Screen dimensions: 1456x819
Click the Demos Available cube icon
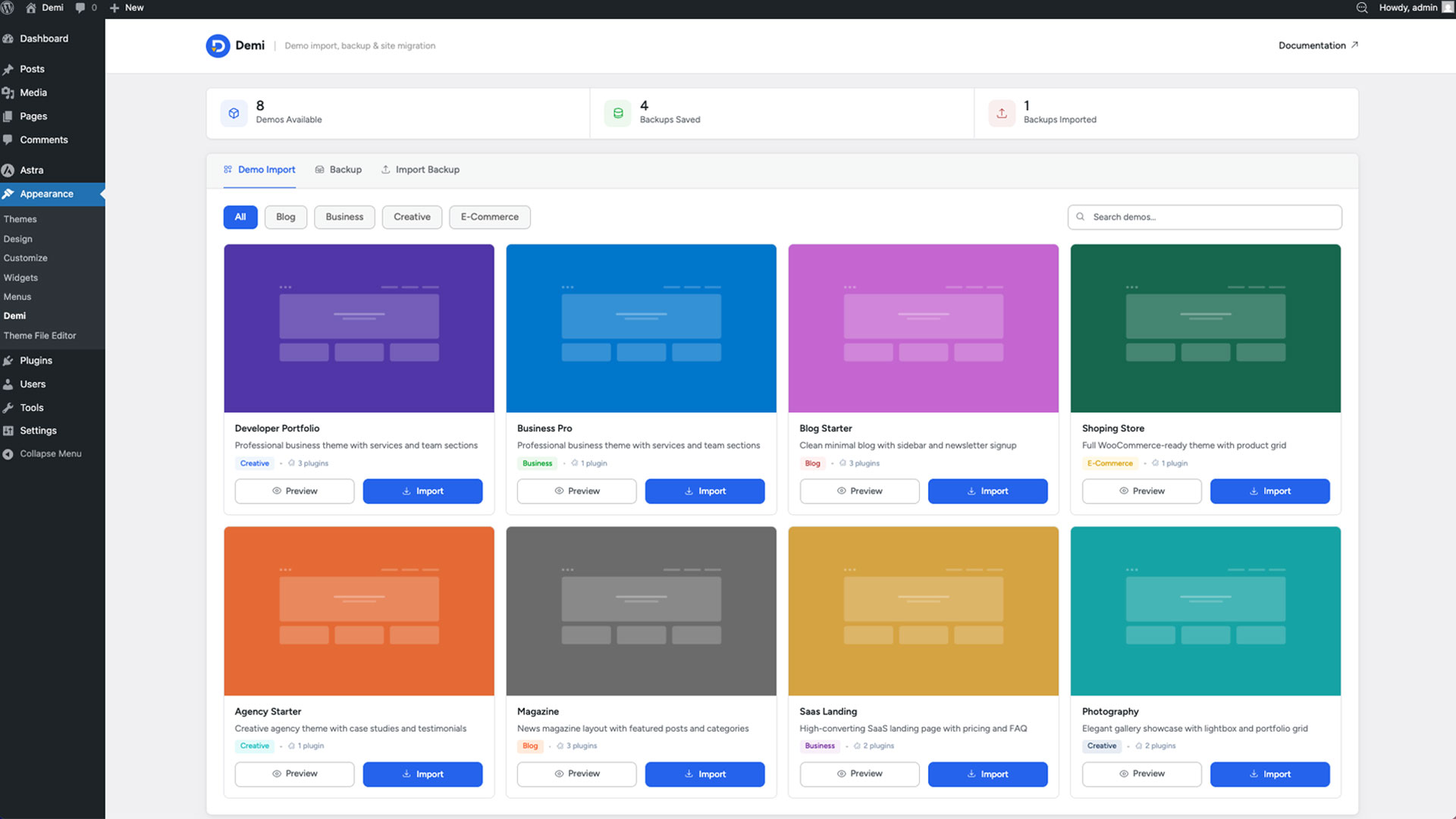(234, 113)
